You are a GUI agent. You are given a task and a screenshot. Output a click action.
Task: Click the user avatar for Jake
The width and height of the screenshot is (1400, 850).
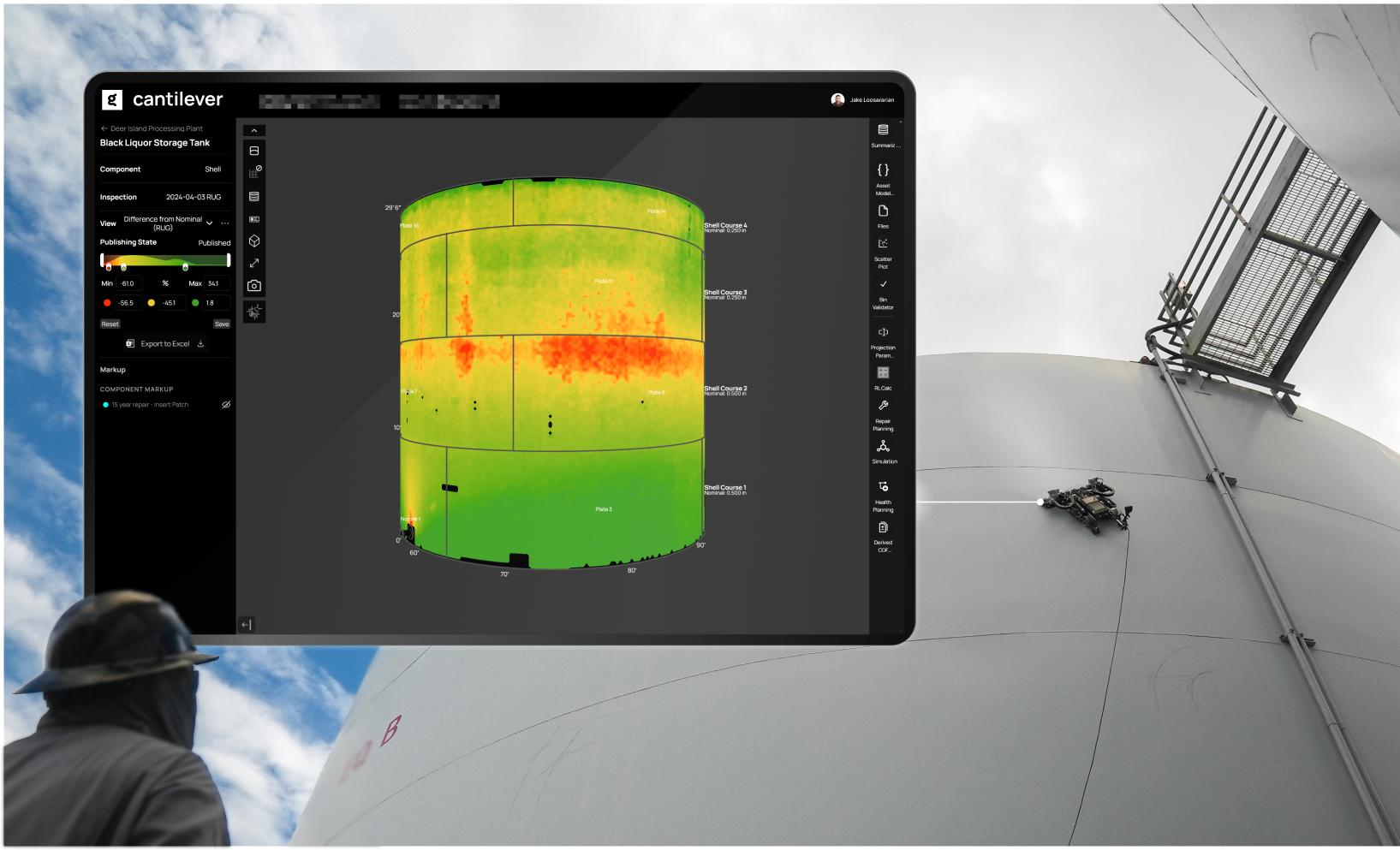coord(837,99)
